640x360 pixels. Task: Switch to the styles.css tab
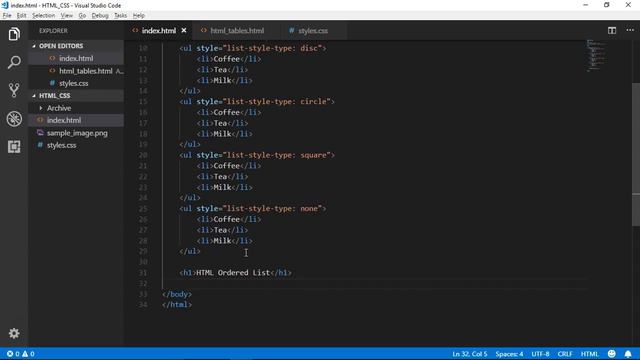click(x=313, y=31)
